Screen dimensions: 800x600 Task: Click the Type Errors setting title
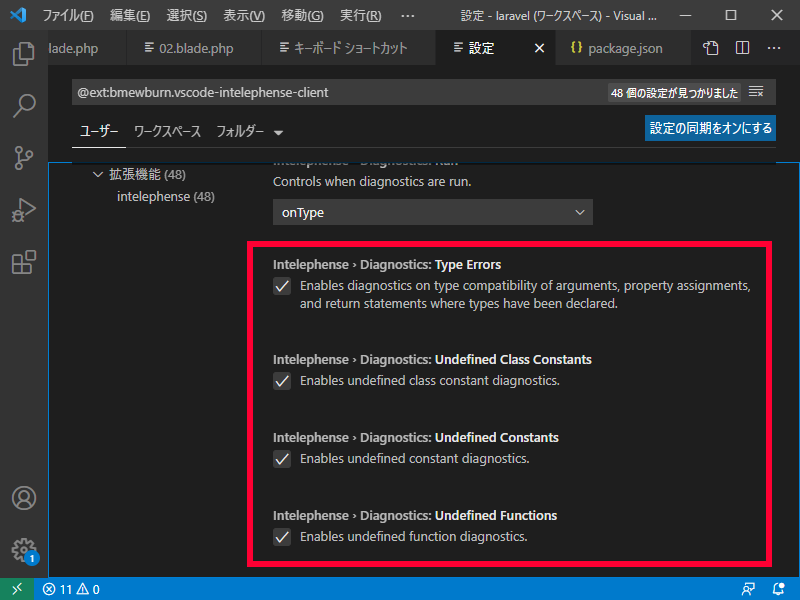(387, 264)
